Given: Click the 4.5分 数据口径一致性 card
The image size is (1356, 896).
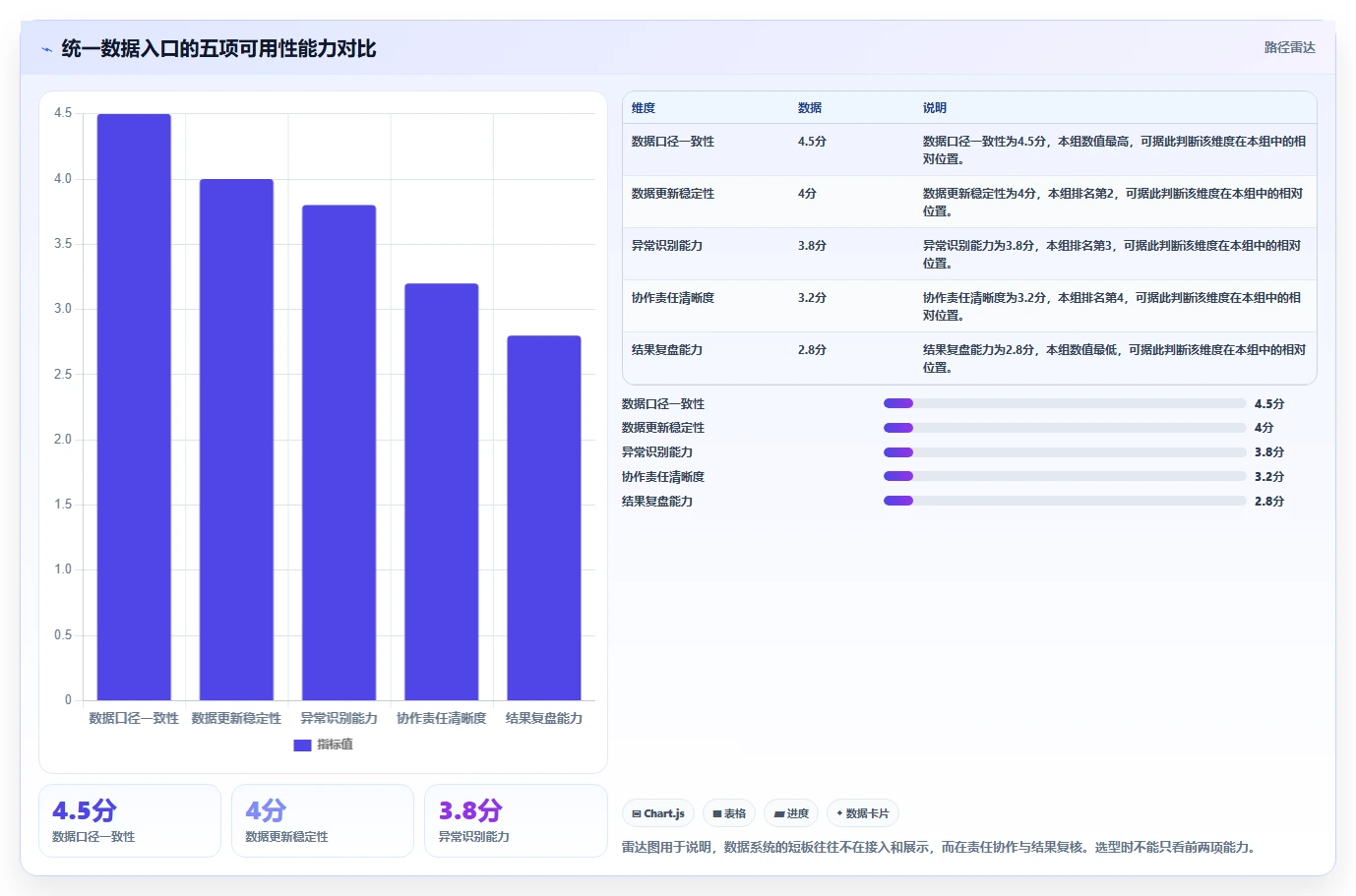Looking at the screenshot, I should coord(130,820).
